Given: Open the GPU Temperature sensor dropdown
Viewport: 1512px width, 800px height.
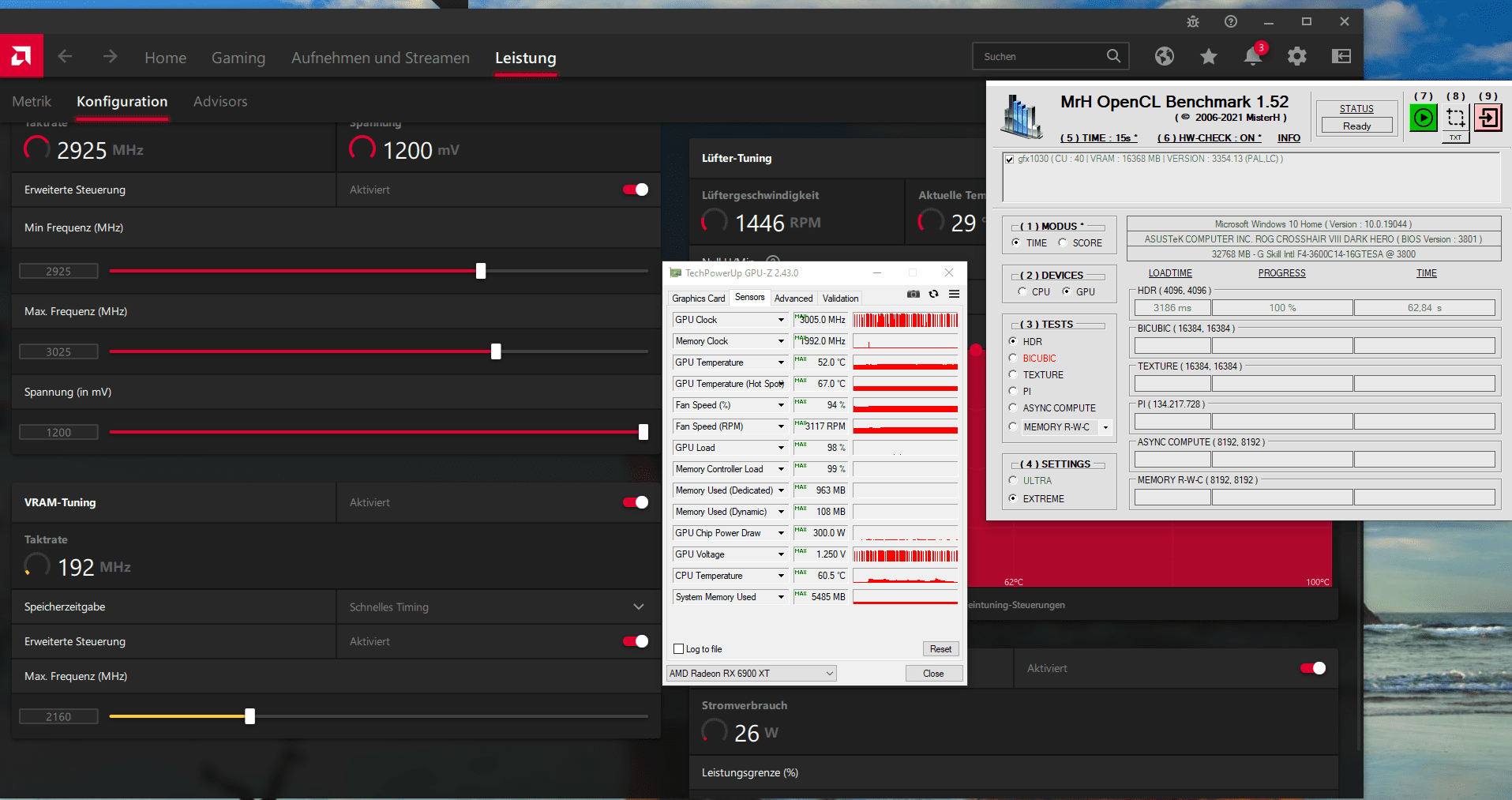Looking at the screenshot, I should click(781, 362).
